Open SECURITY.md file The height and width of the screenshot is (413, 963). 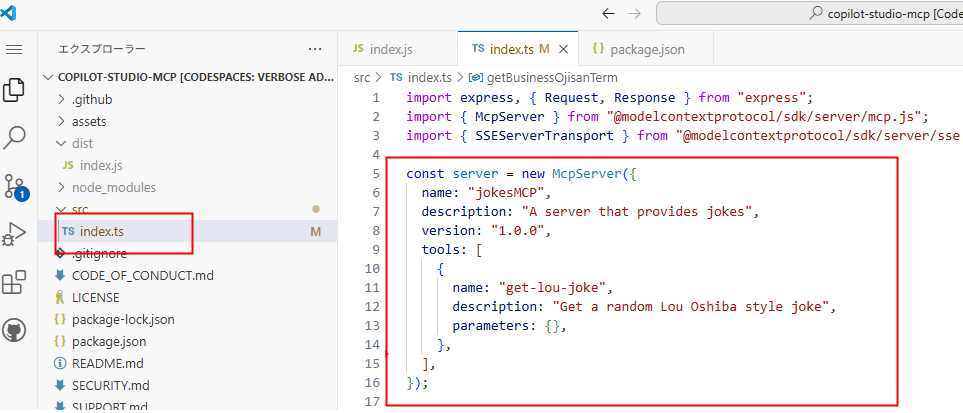pos(188,385)
